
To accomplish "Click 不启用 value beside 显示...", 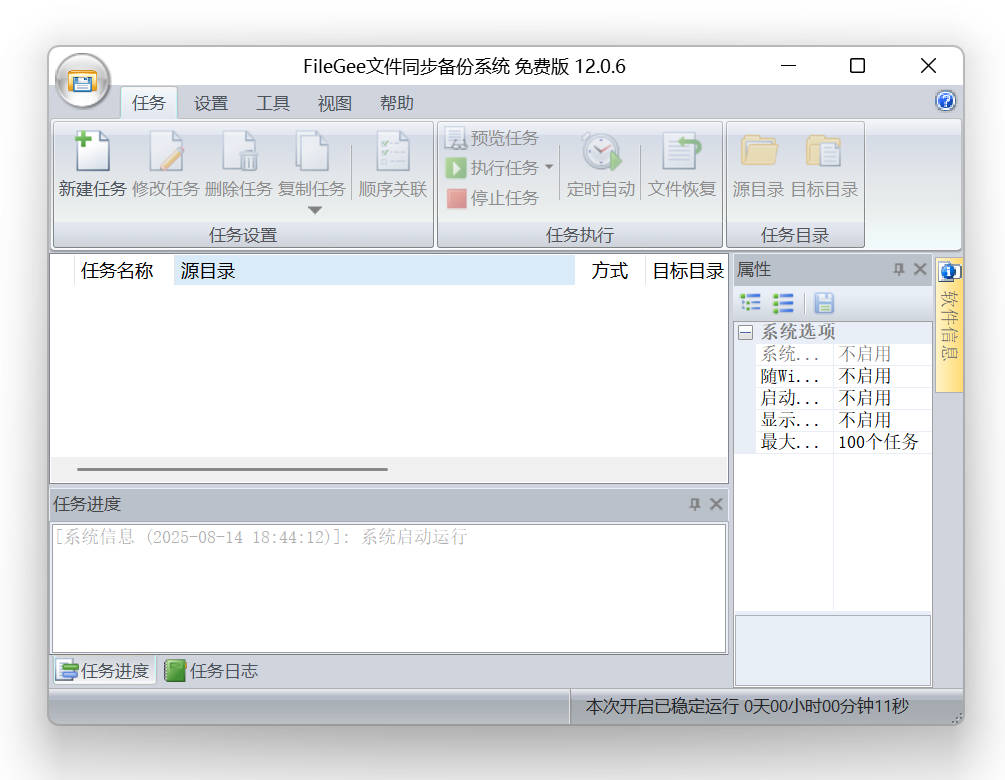I will pos(882,420).
